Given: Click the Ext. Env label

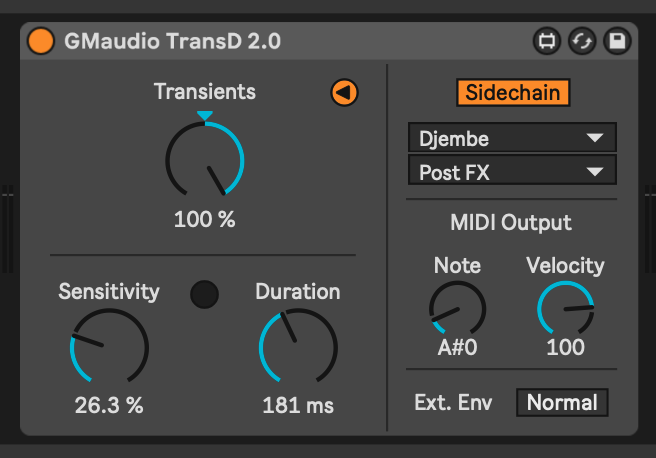Looking at the screenshot, I should (453, 402).
